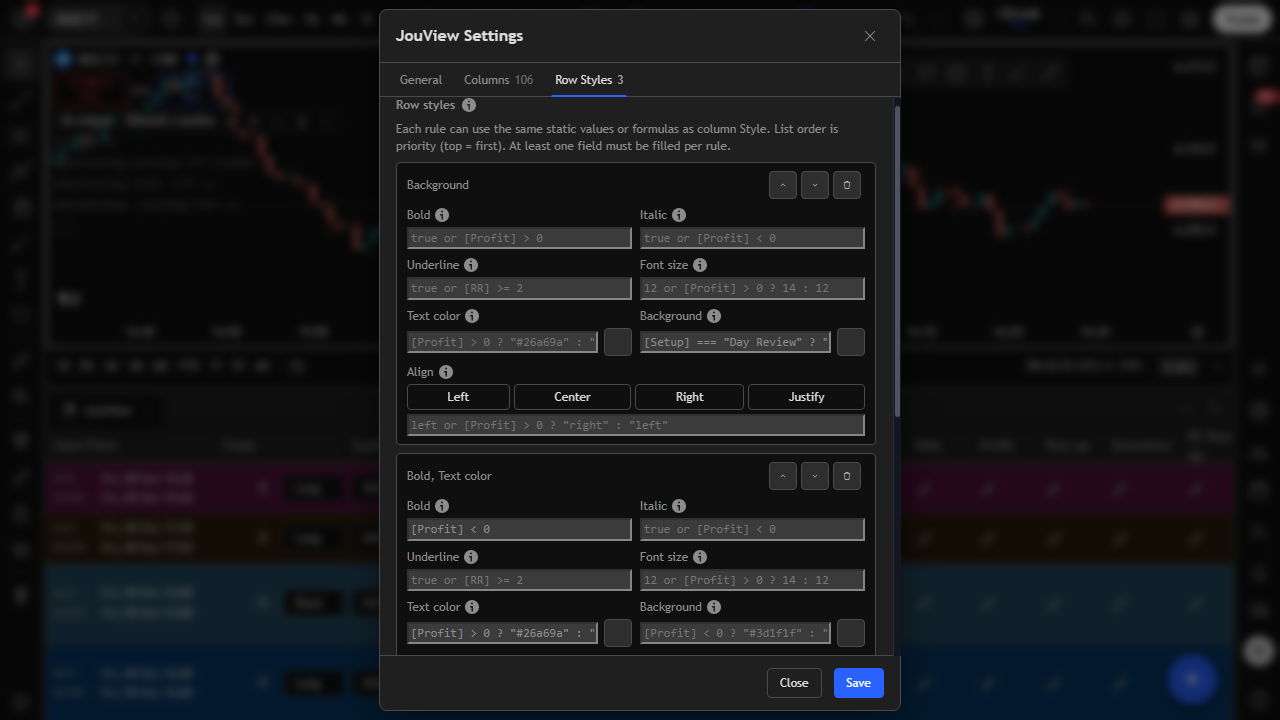The height and width of the screenshot is (720, 1280).
Task: Open the Row styles info tooltip icon
Action: pyautogui.click(x=469, y=105)
